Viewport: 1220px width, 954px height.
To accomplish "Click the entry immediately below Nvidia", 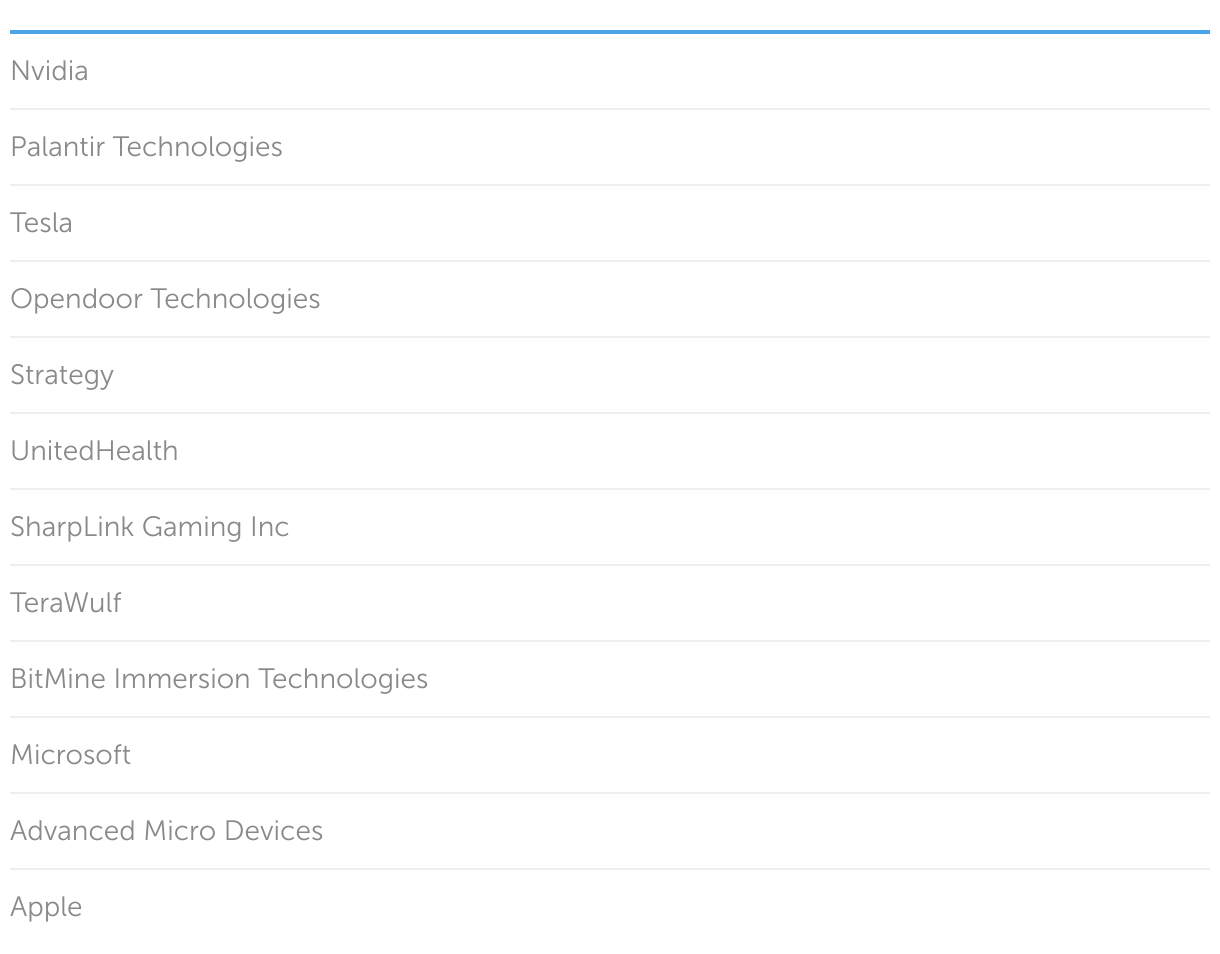I will (x=146, y=147).
